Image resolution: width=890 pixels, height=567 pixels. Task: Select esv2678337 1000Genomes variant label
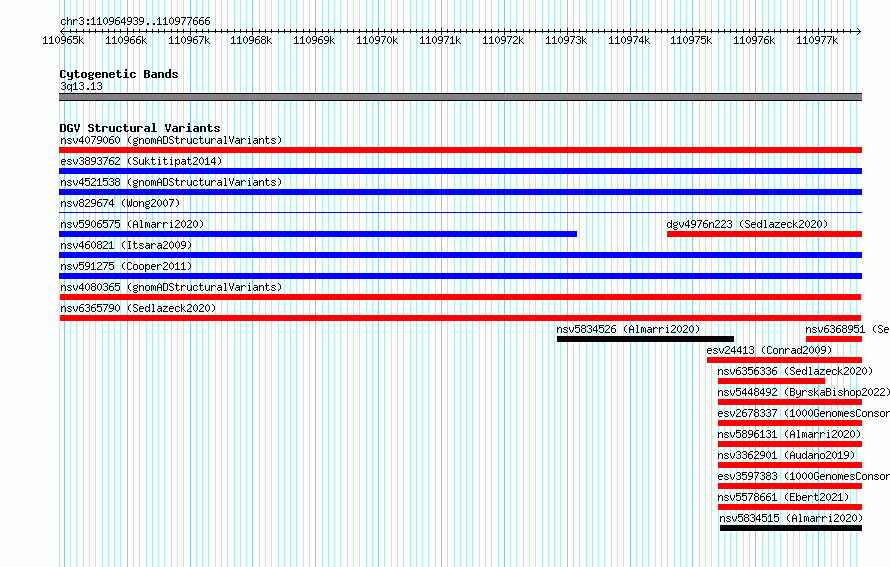coord(803,413)
